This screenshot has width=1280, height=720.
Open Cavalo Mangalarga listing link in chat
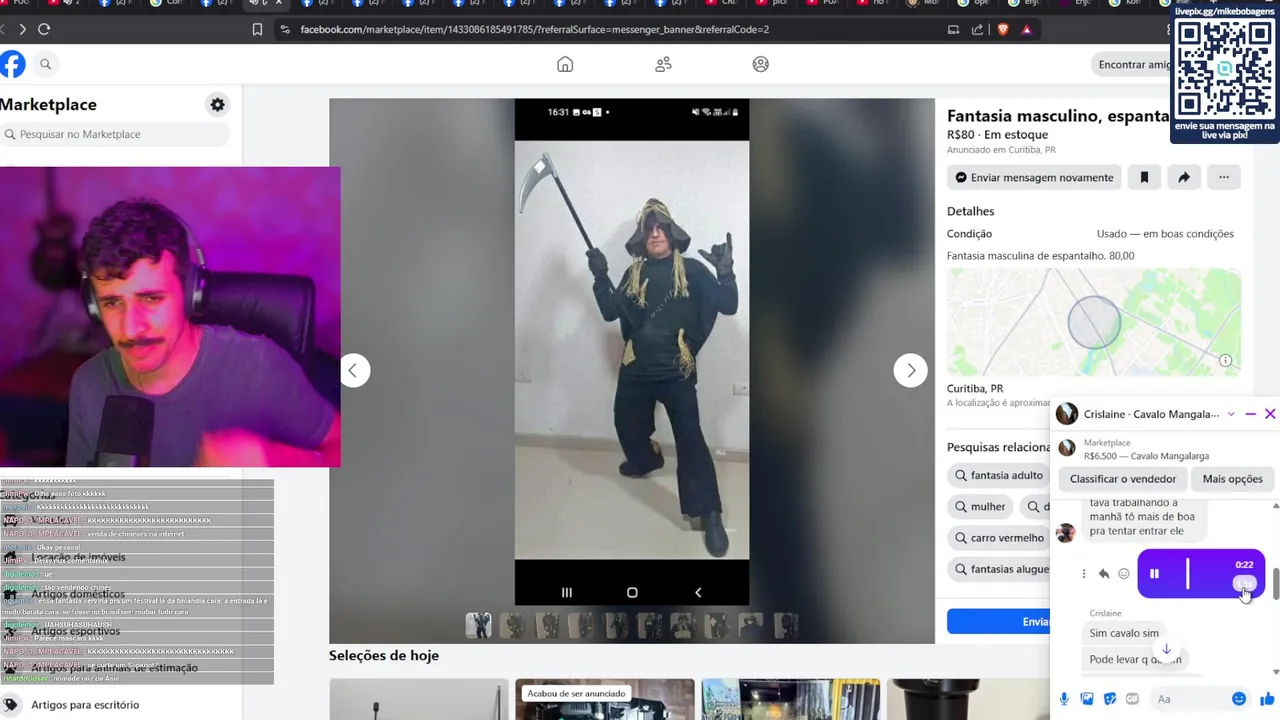click(x=1146, y=456)
